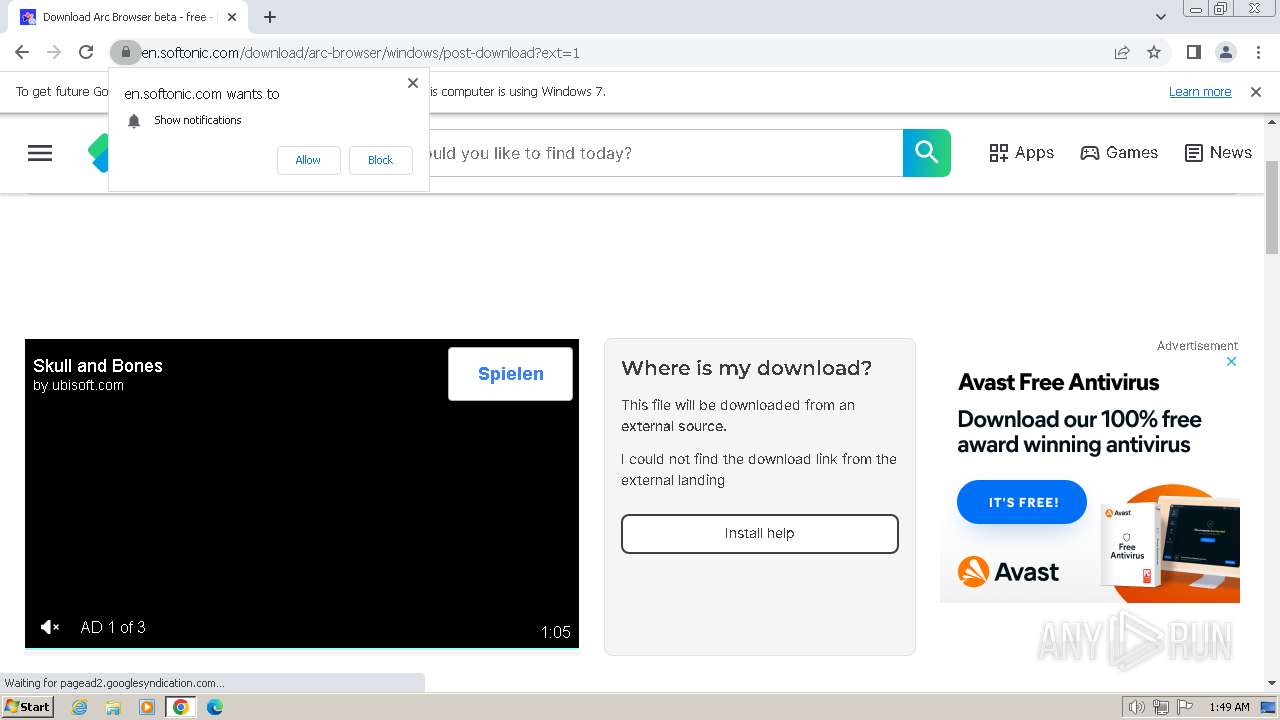The image size is (1280, 720).
Task: Close the notification permission popup
Action: coord(413,83)
